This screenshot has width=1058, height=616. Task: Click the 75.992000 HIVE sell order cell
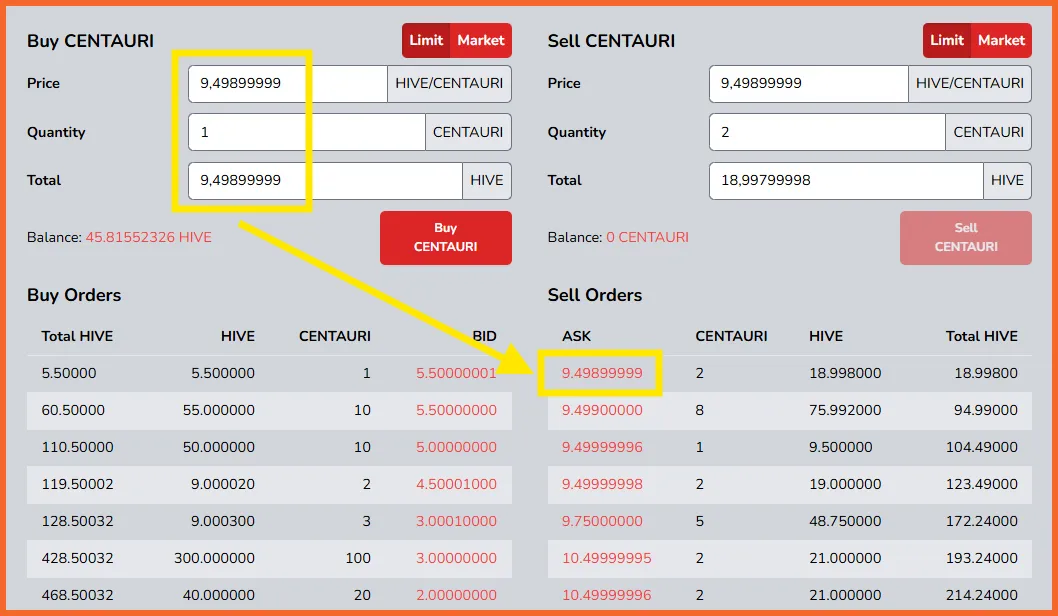[845, 410]
